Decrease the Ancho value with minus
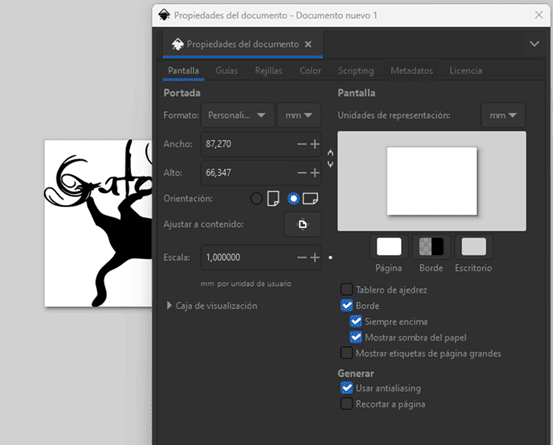 click(x=302, y=144)
